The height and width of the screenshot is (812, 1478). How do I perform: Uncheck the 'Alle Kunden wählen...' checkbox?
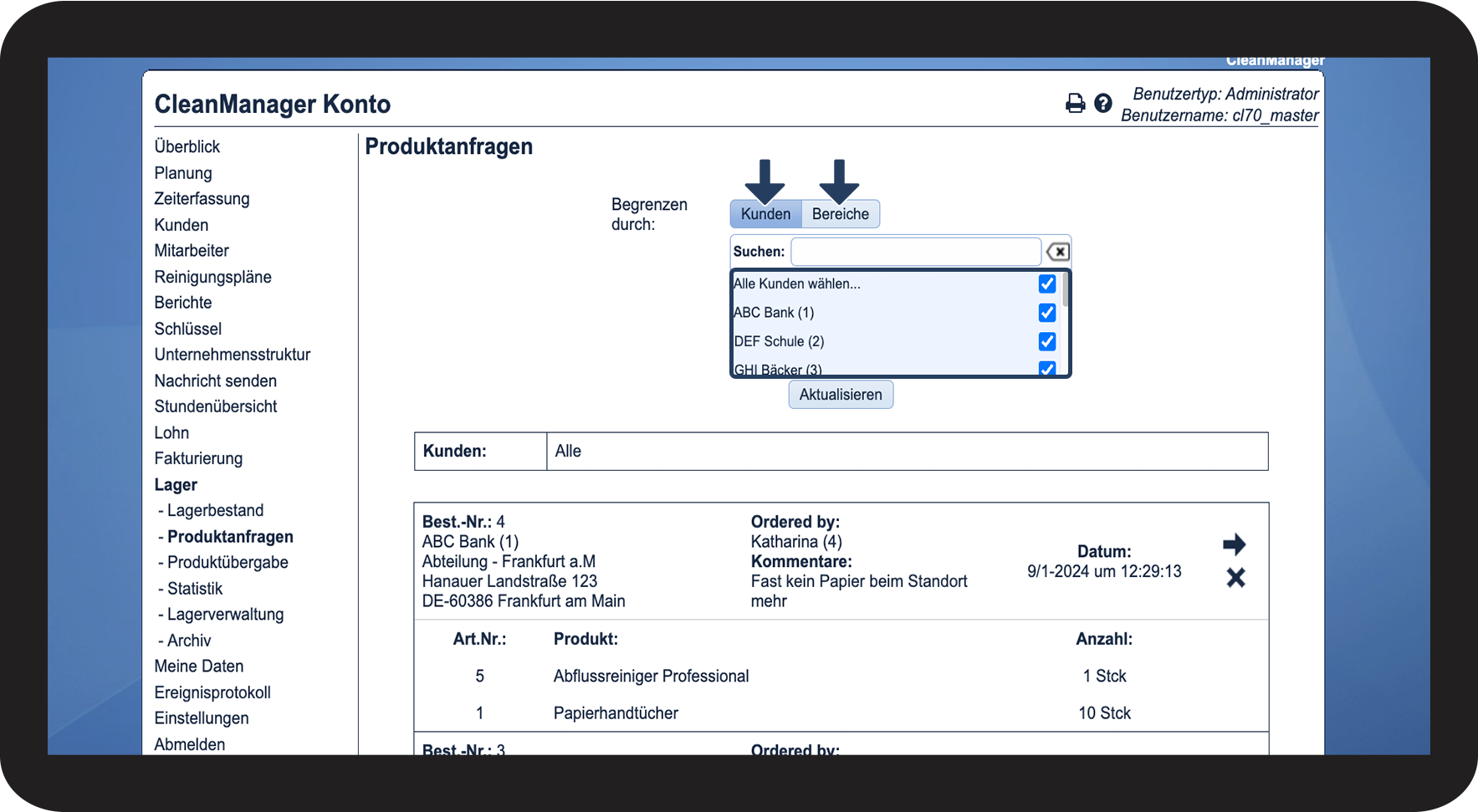pos(1046,284)
